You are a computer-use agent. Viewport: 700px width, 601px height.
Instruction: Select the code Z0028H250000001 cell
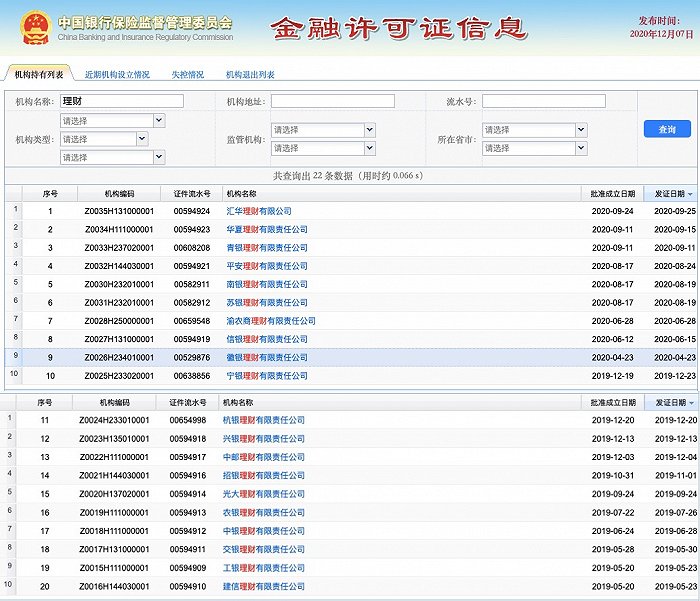[x=119, y=321]
